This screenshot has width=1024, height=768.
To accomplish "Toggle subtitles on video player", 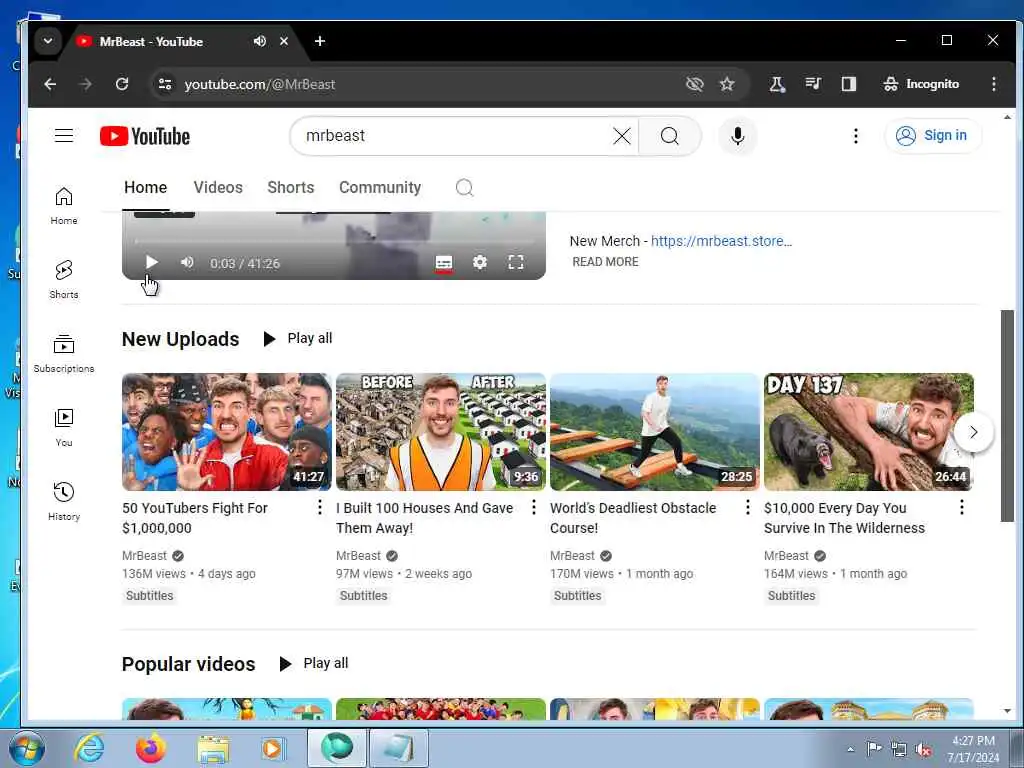I will pyautogui.click(x=444, y=263).
